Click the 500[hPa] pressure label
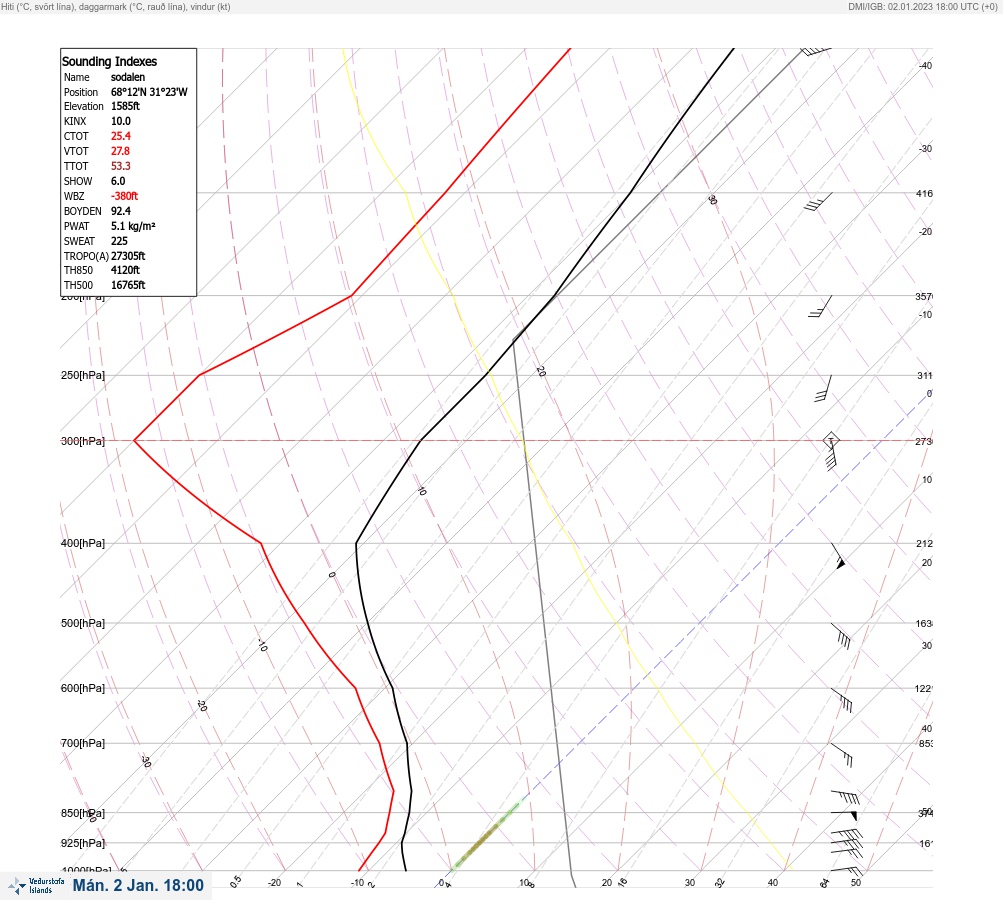Screen dimensions: 1003x900 point(83,623)
